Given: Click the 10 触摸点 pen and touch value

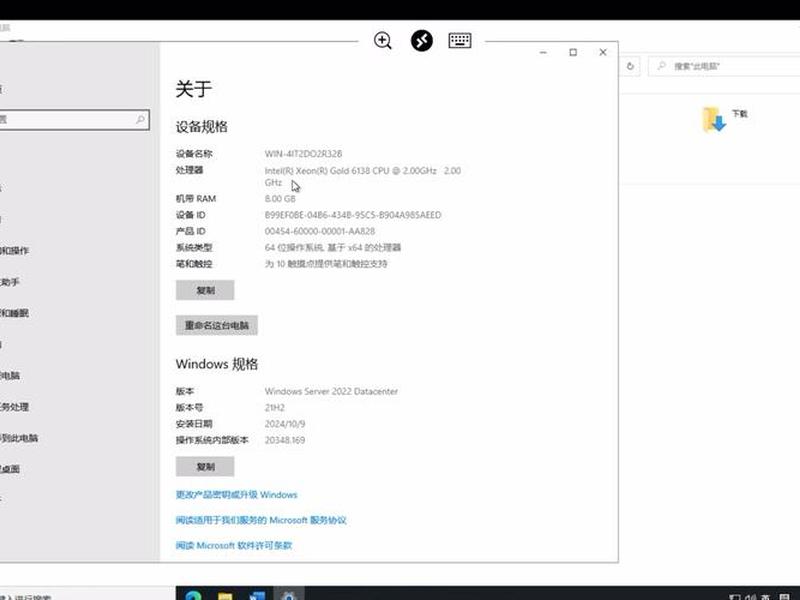Looking at the screenshot, I should click(x=326, y=264).
